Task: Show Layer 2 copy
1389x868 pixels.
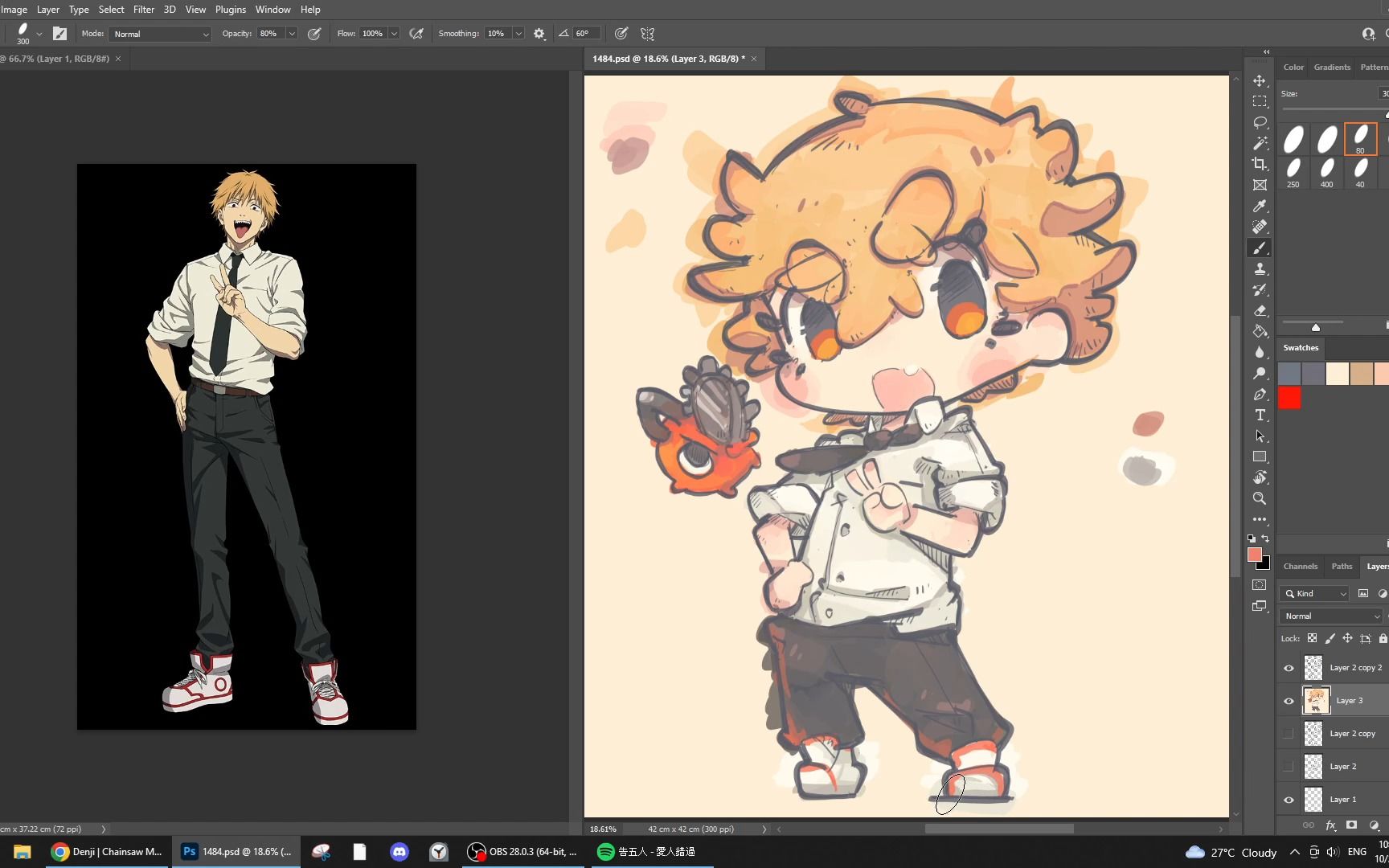Action: (x=1289, y=734)
